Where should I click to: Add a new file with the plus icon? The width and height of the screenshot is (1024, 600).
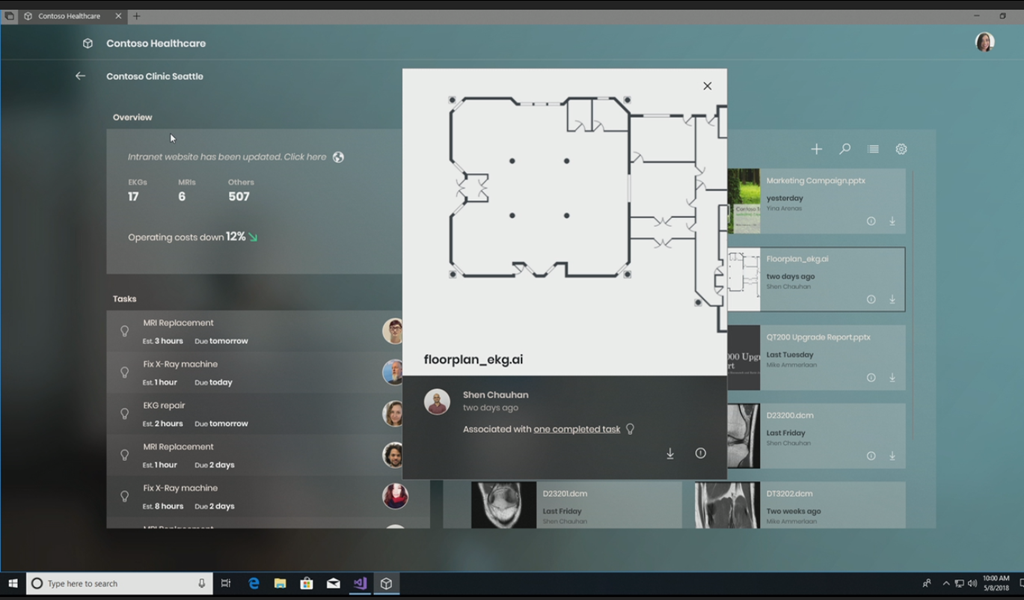(816, 149)
